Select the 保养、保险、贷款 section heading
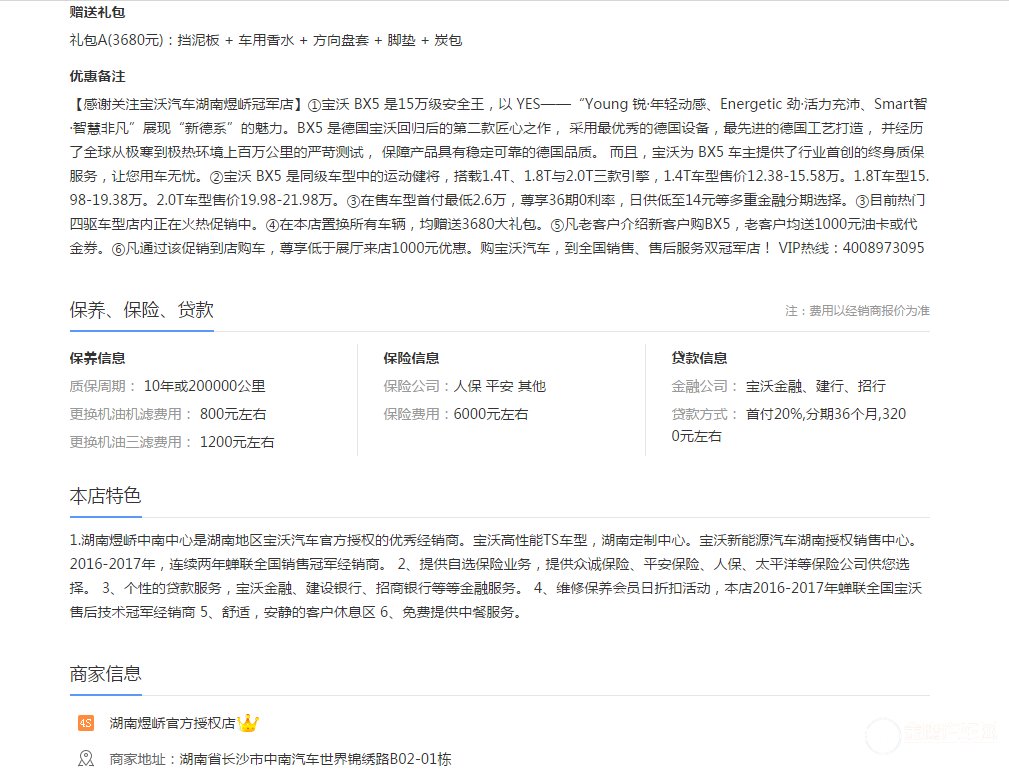 pyautogui.click(x=141, y=310)
